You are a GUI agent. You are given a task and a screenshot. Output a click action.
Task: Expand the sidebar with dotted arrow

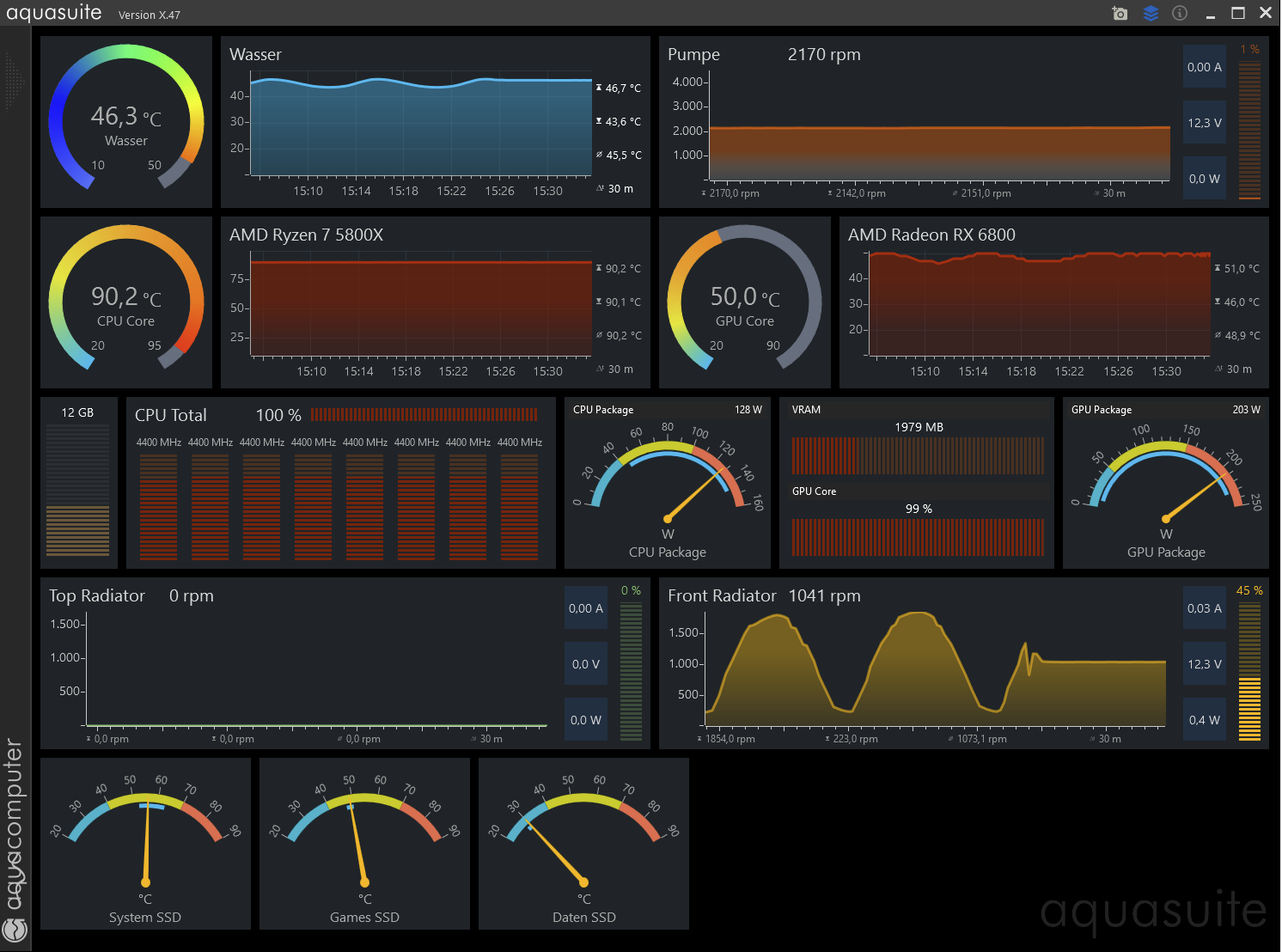click(x=15, y=81)
